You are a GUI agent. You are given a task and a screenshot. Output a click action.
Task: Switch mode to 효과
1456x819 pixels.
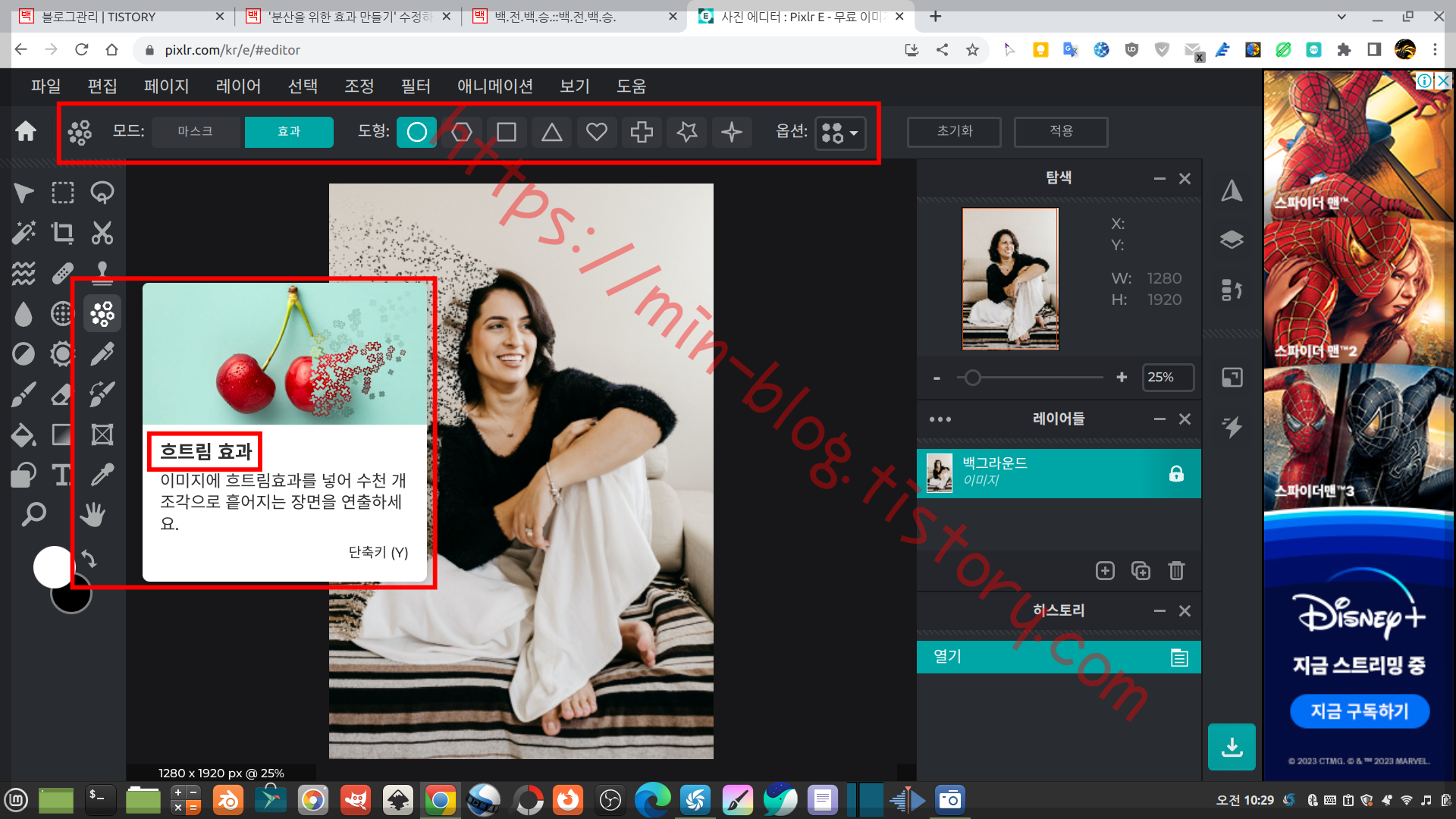click(x=289, y=132)
